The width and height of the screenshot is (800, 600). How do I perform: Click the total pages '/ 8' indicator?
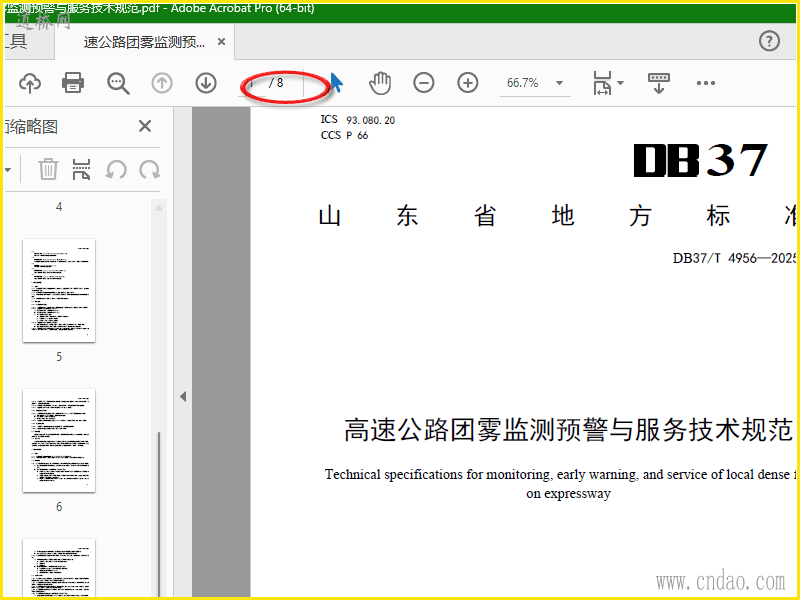276,83
